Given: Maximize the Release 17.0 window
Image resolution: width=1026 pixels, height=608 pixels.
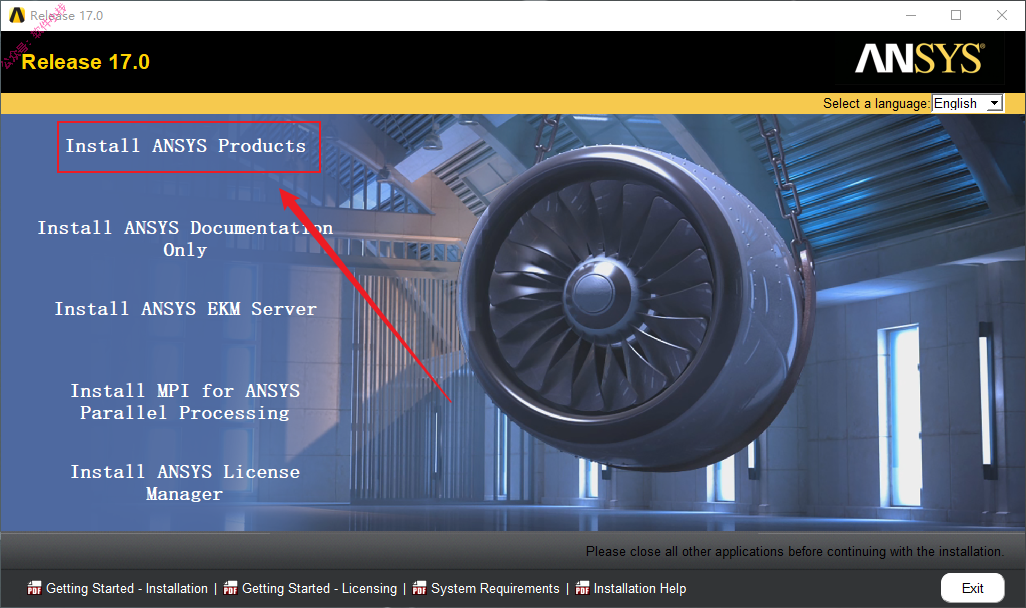Looking at the screenshot, I should [956, 15].
